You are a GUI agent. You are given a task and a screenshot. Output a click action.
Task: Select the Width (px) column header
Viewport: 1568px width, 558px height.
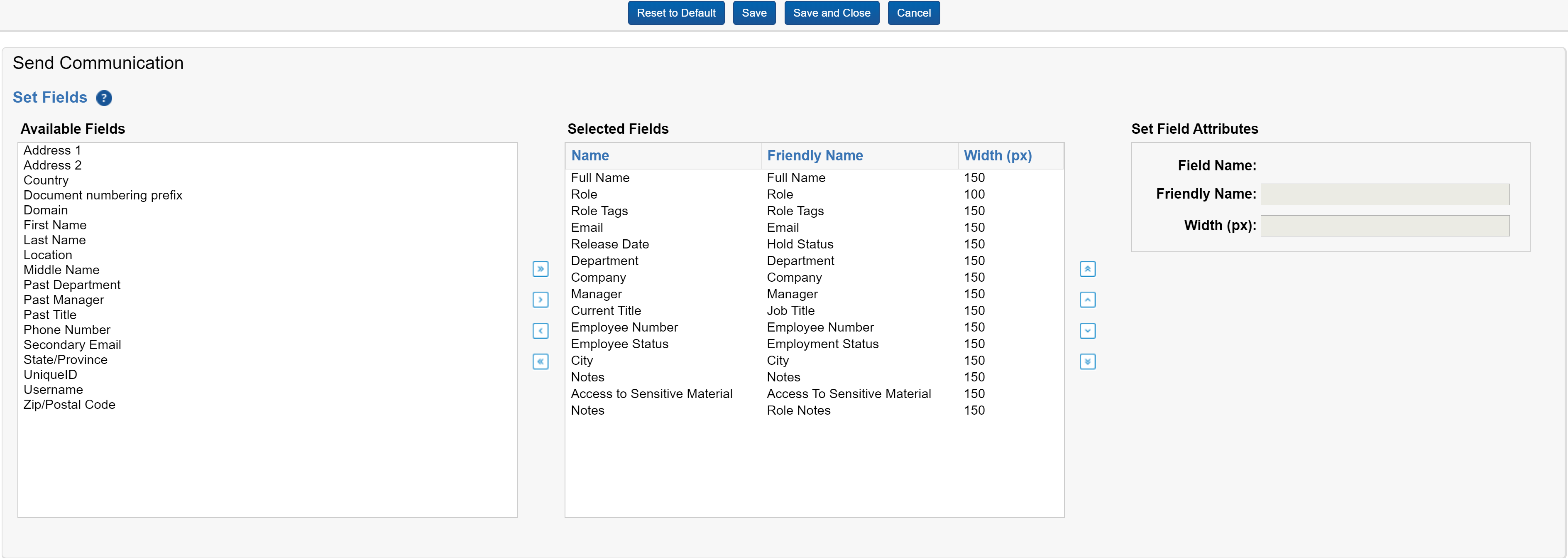pos(1010,156)
